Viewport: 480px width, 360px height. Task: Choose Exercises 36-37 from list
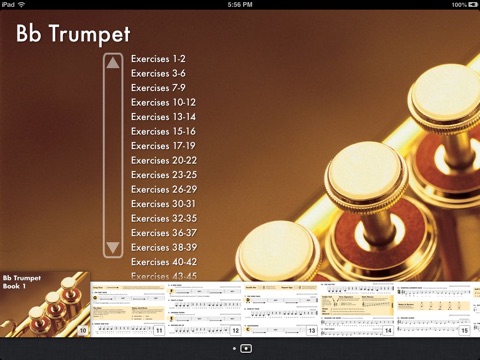[164, 233]
